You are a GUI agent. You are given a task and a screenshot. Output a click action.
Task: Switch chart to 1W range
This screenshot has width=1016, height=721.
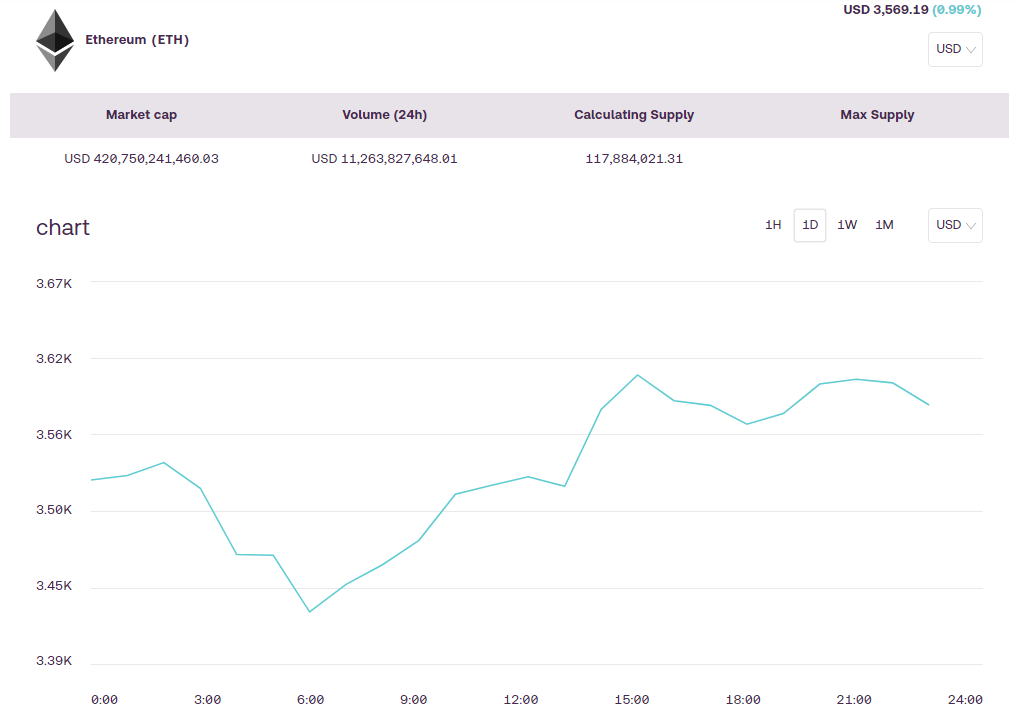click(847, 225)
